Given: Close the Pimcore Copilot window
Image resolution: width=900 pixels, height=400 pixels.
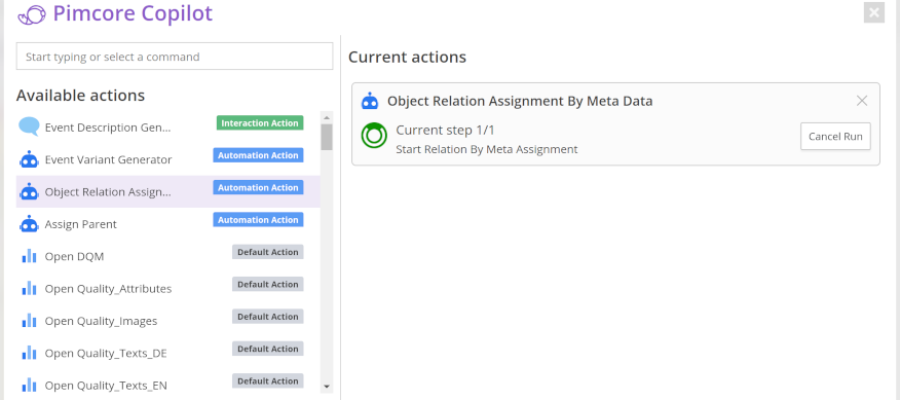Looking at the screenshot, I should click(x=874, y=13).
